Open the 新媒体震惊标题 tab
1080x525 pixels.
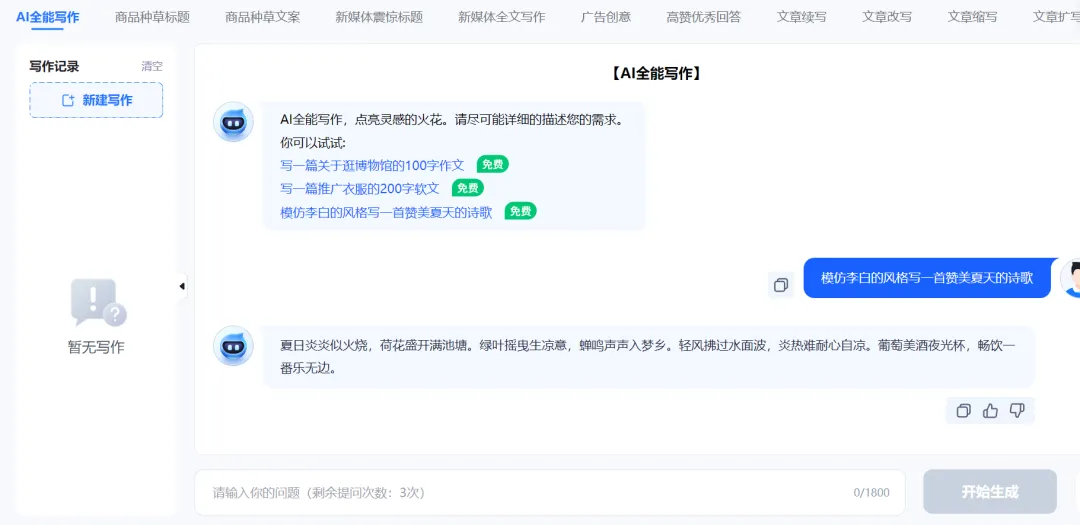click(379, 17)
